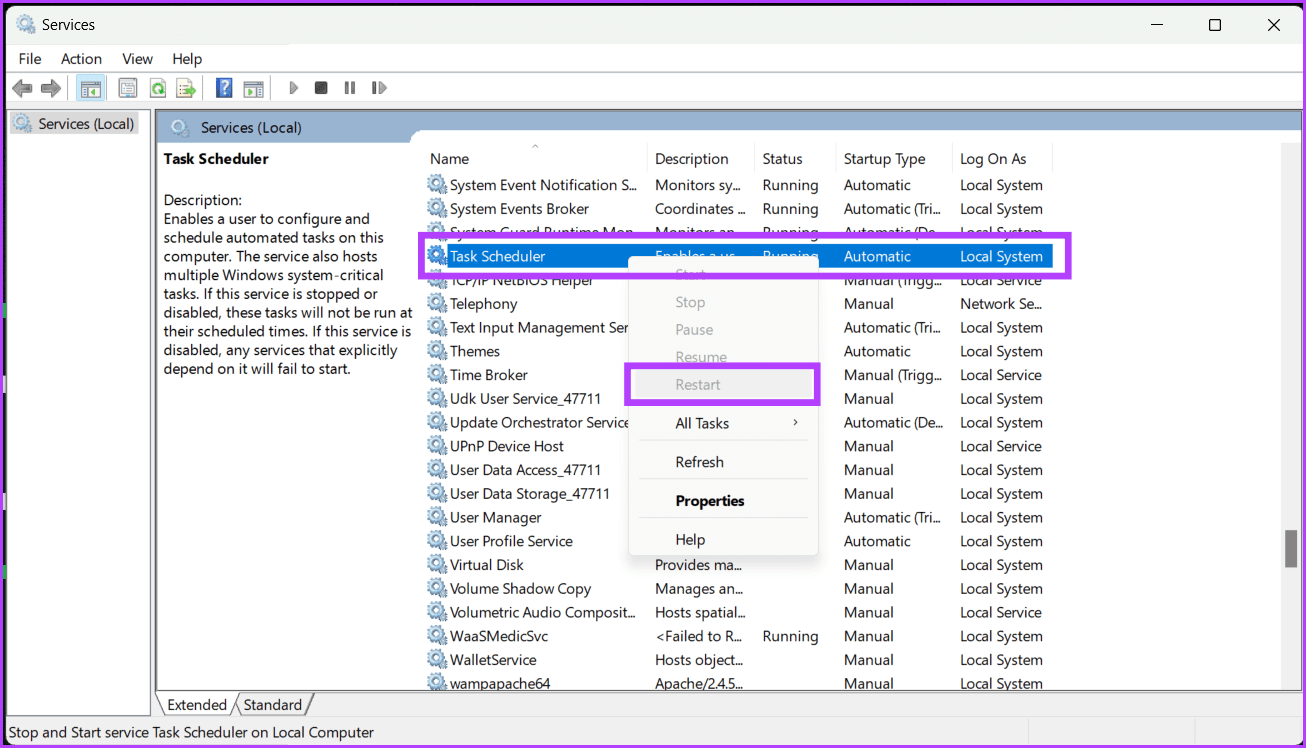Click the Restart Service toolbar icon
1306x748 pixels.
click(379, 87)
